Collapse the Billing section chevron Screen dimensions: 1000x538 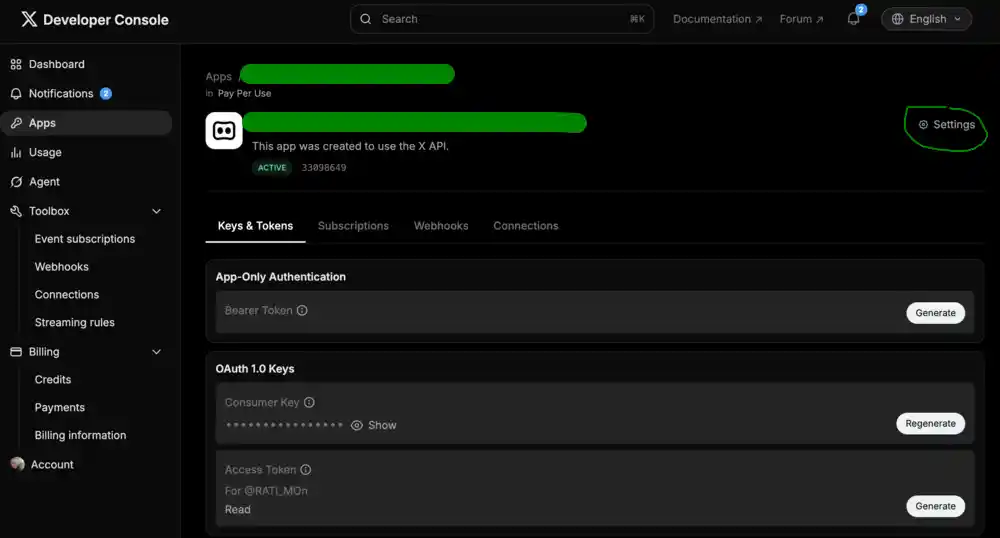156,352
